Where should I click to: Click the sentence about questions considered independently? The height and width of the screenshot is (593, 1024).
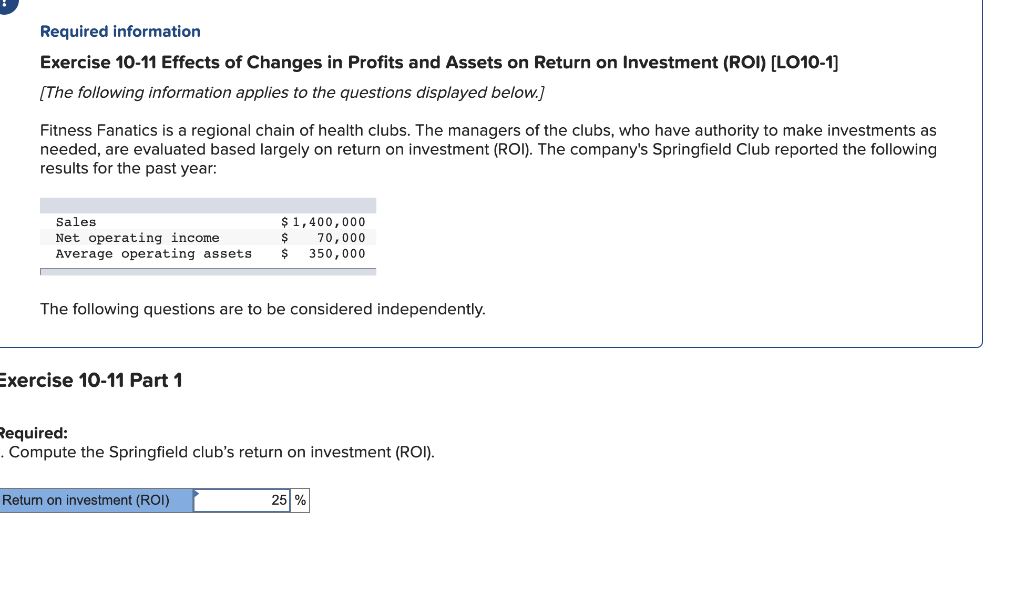pyautogui.click(x=263, y=309)
